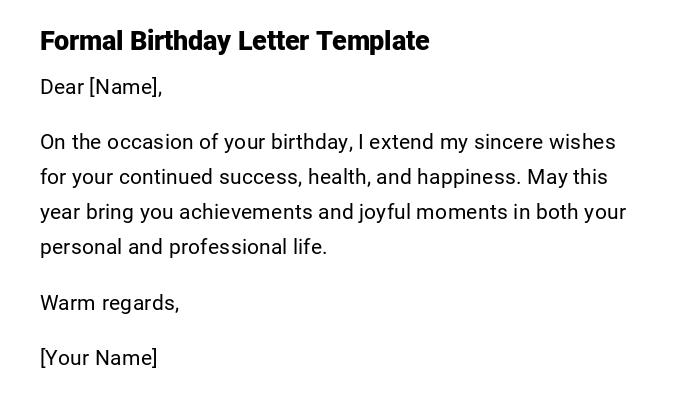Click the [Your Name] signature placeholder
Image resolution: width=700 pixels, height=420 pixels.
coord(98,358)
